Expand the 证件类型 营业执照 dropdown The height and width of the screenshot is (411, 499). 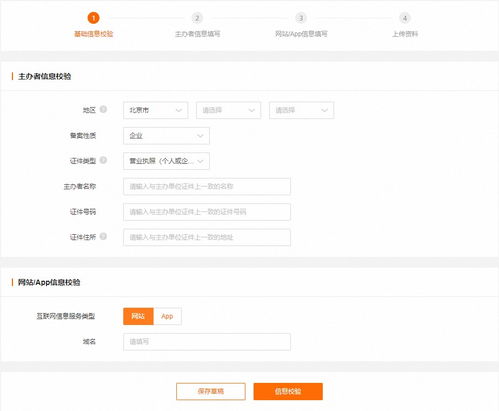click(166, 161)
